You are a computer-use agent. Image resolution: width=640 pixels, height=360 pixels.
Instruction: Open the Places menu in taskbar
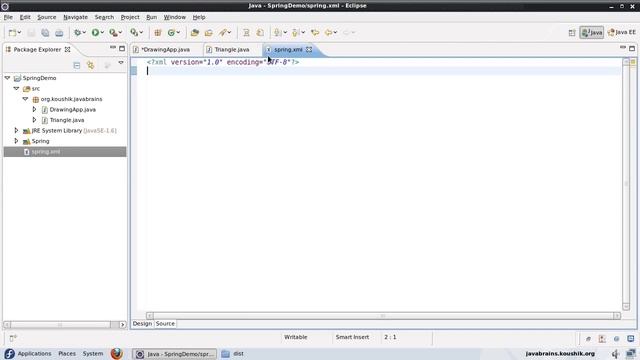[x=67, y=353]
